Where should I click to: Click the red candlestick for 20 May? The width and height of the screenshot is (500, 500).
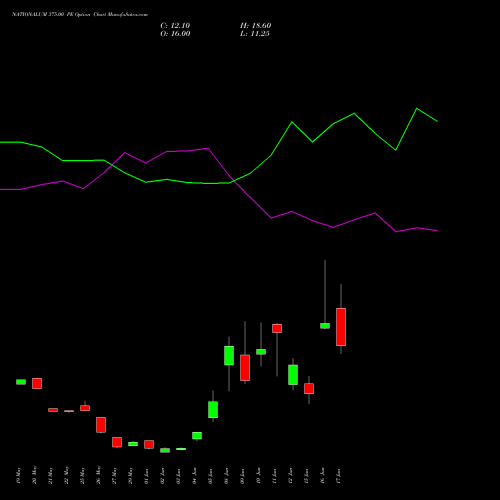click(37, 383)
